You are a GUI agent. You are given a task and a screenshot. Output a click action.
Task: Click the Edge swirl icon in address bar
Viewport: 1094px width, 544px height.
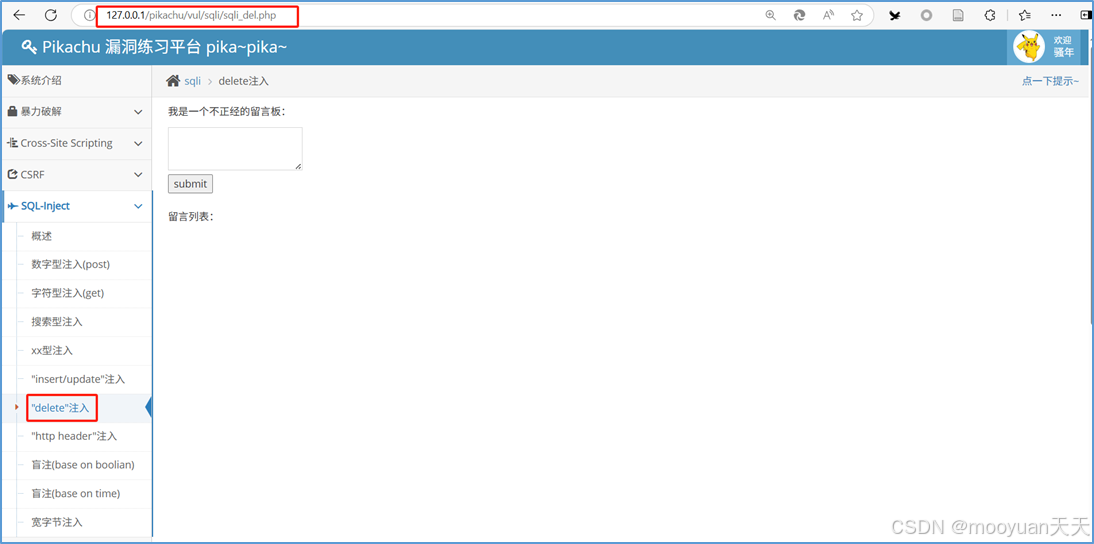pyautogui.click(x=800, y=15)
